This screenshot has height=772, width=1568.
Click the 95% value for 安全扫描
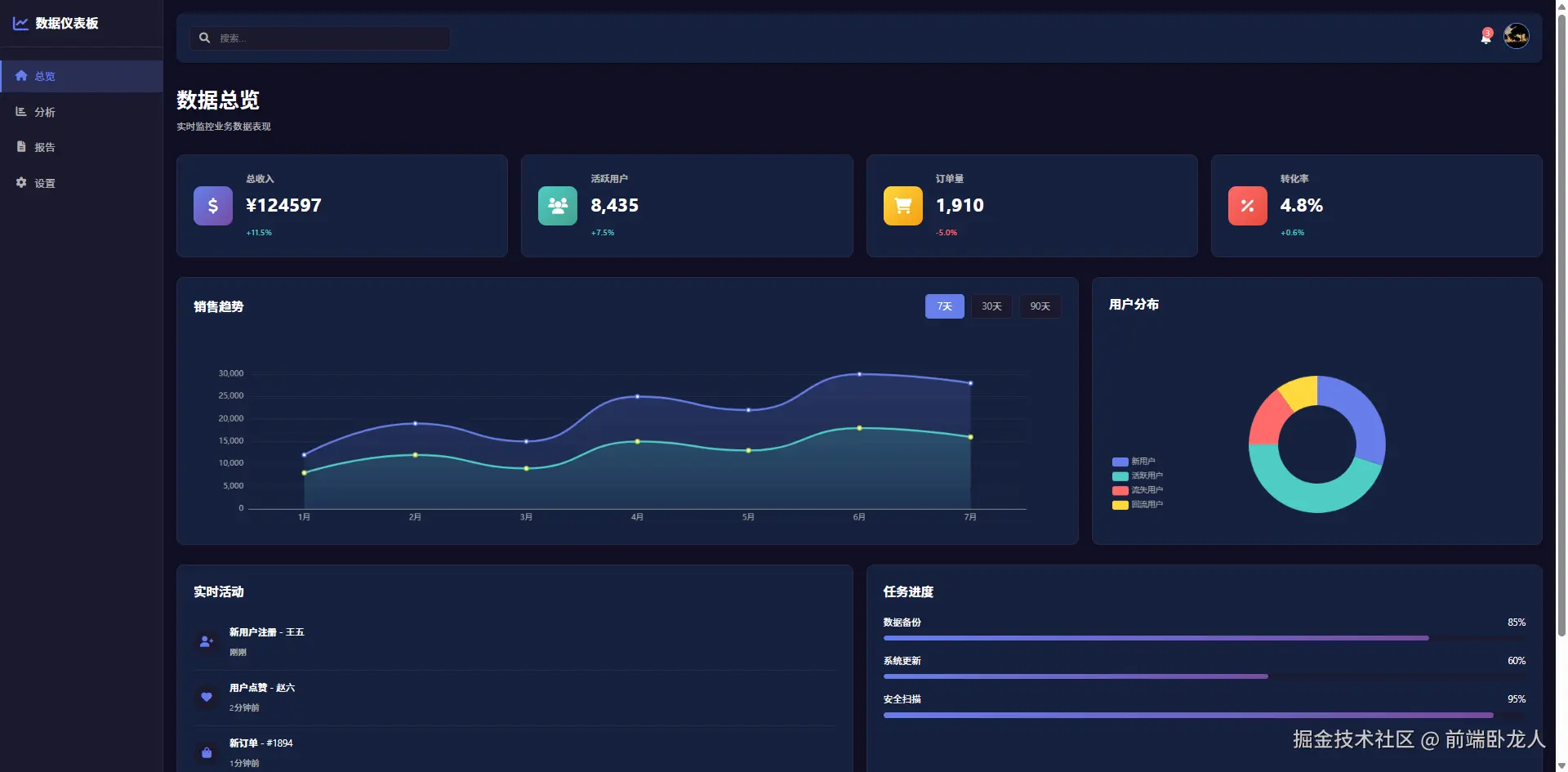point(1517,699)
